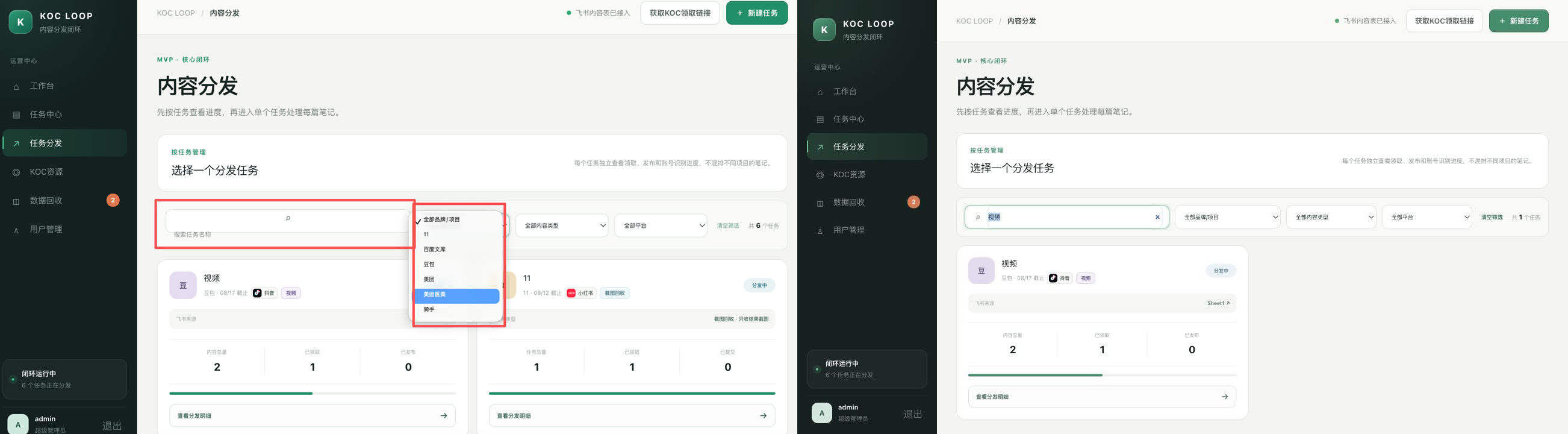Screen dimensions: 1568x434
Task: Choose 美团 in the open dropdown list
Action: 456,279
